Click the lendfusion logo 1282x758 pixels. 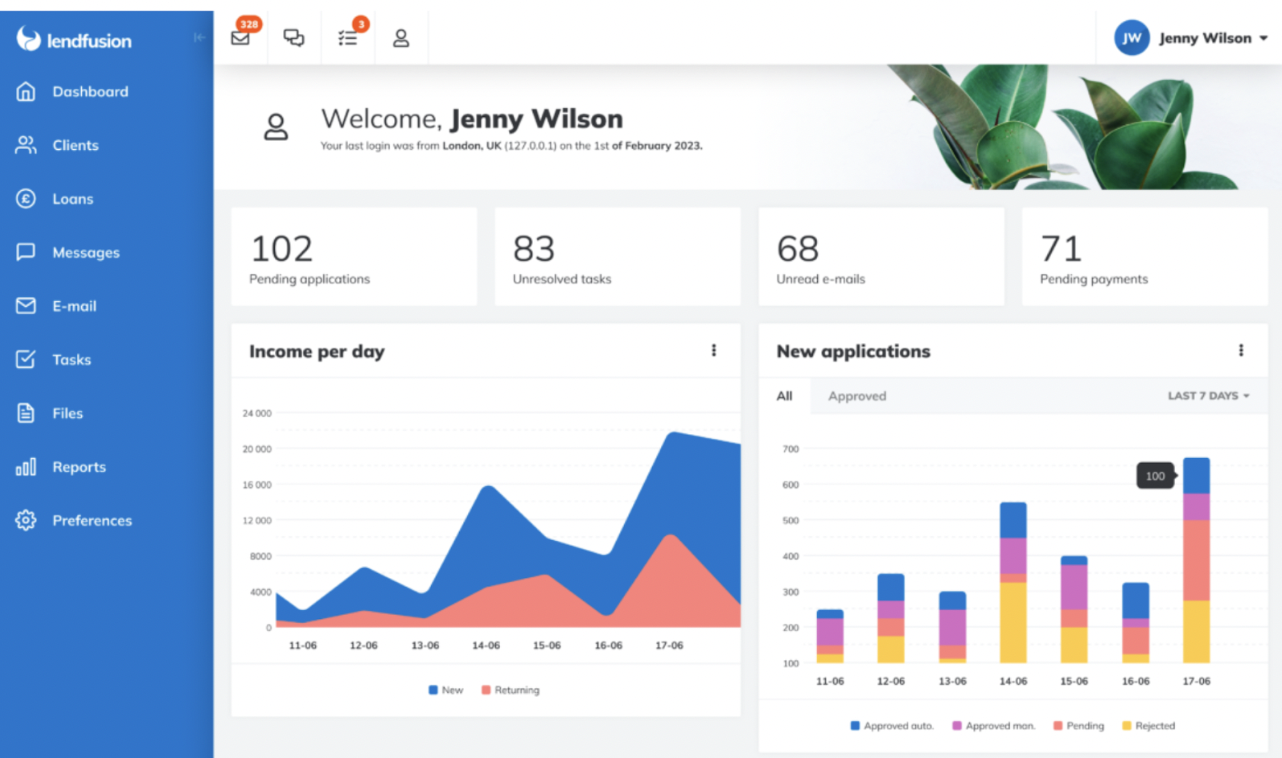click(75, 40)
